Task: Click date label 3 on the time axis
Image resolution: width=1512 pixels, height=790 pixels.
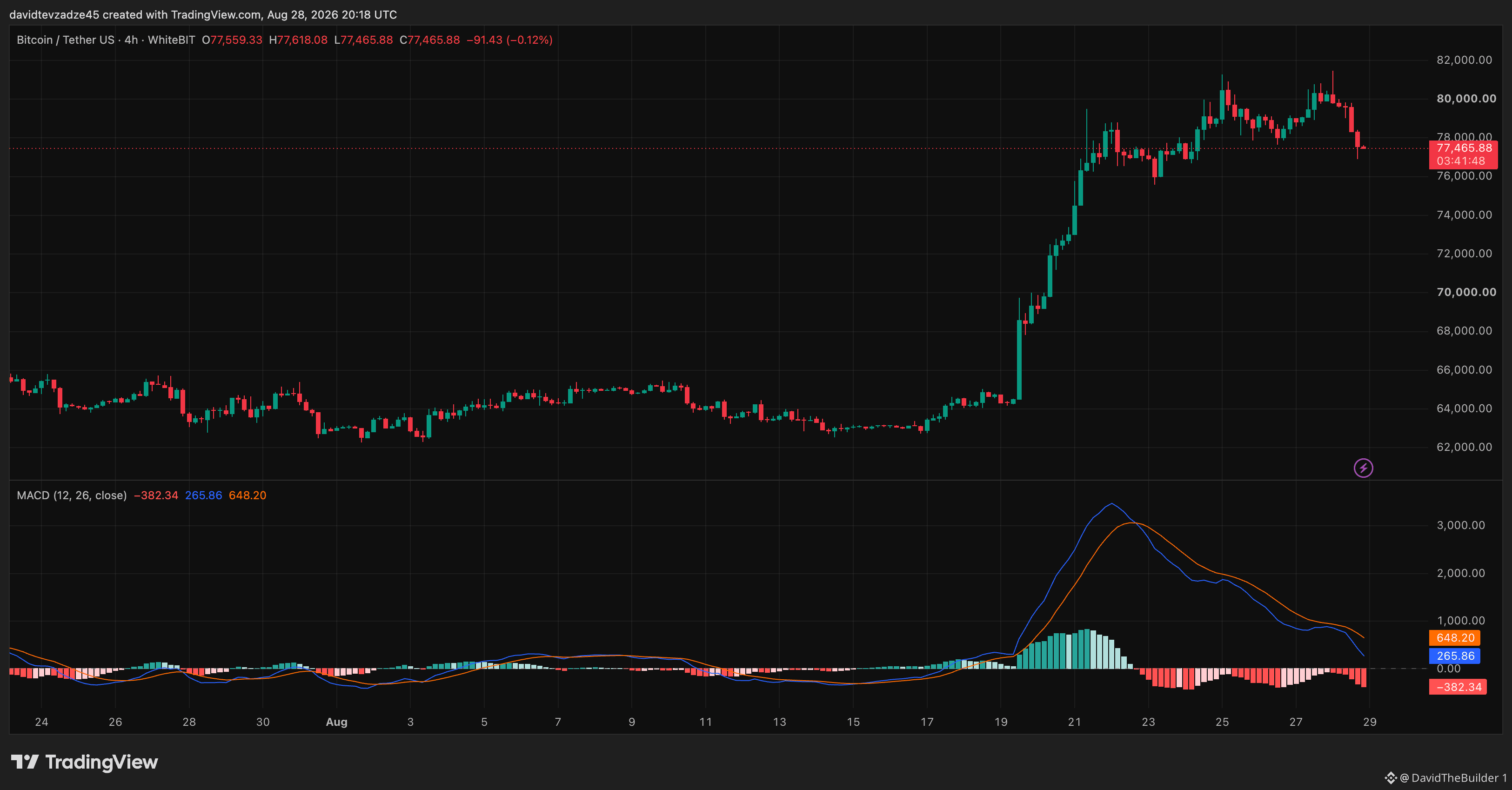Action: 410,722
